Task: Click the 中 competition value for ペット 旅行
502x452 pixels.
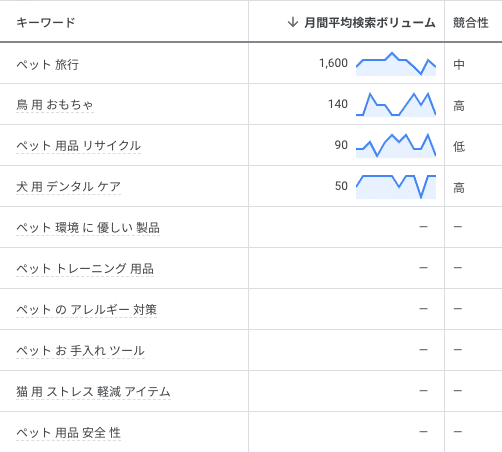Action: [x=459, y=64]
